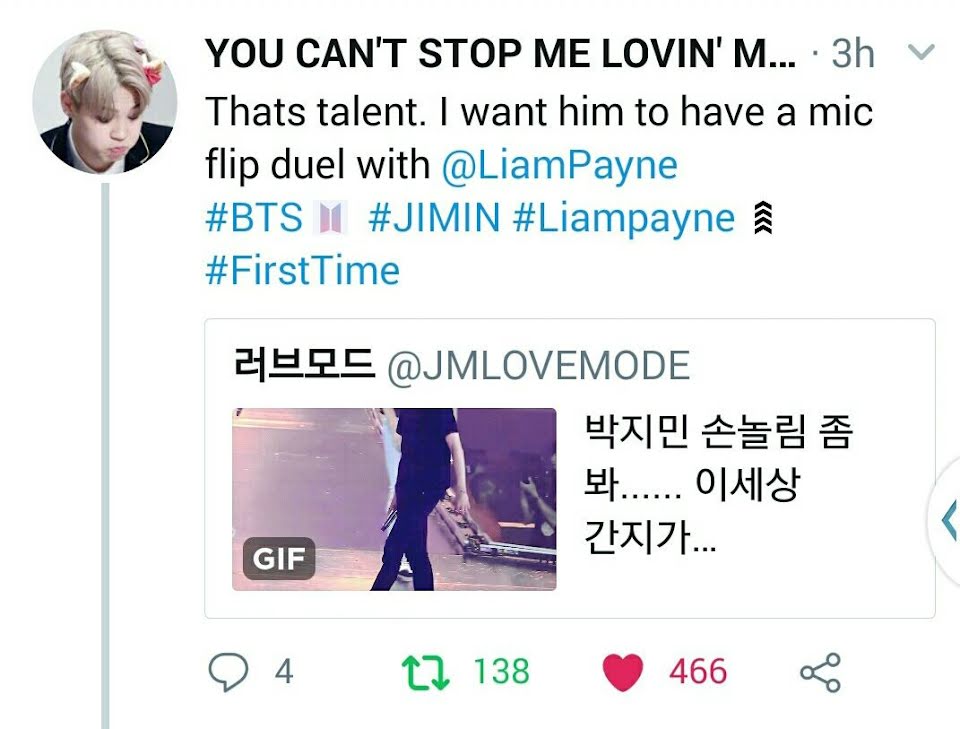
Task: Open the author's profile picture
Action: coord(105,102)
